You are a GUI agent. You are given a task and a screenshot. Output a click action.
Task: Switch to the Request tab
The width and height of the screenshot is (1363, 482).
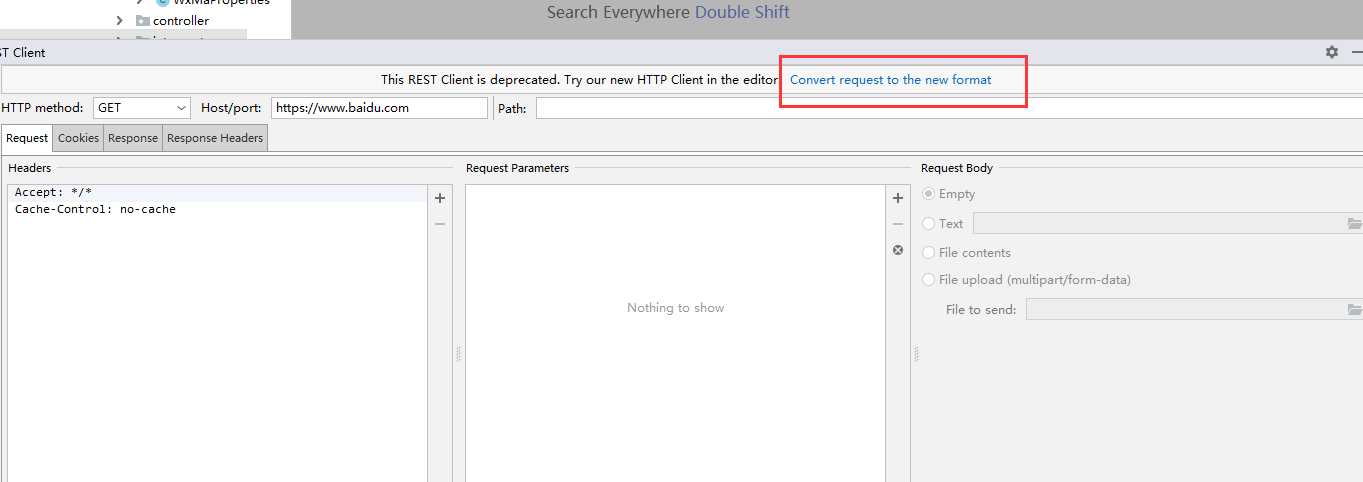27,138
